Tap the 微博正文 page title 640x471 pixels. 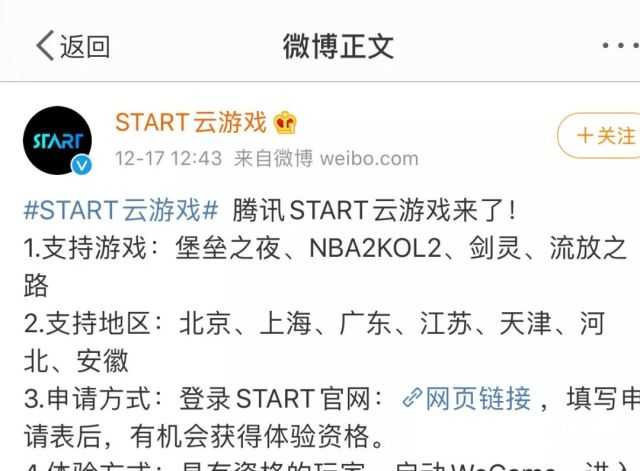point(338,46)
